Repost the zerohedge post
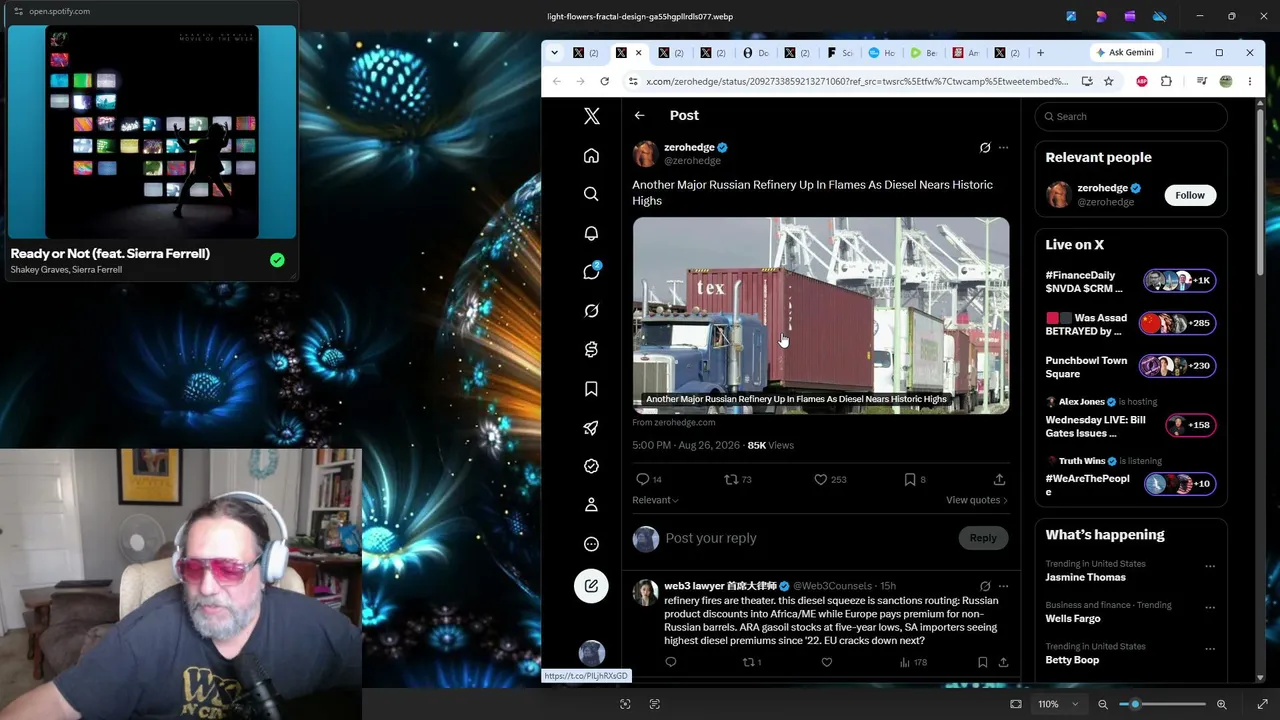This screenshot has width=1280, height=720. [x=731, y=480]
